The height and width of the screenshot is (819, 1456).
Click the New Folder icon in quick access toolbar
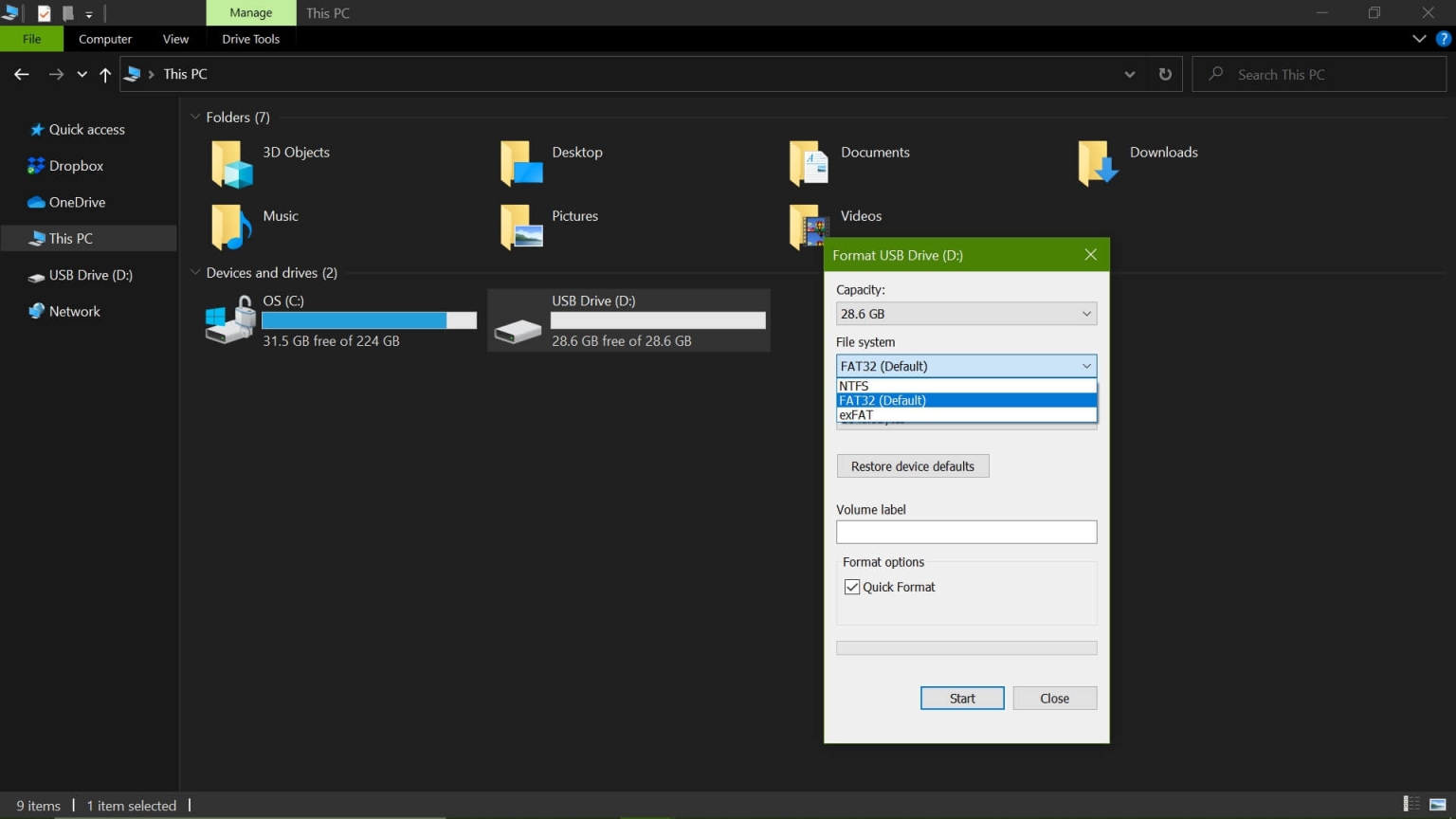(68, 13)
